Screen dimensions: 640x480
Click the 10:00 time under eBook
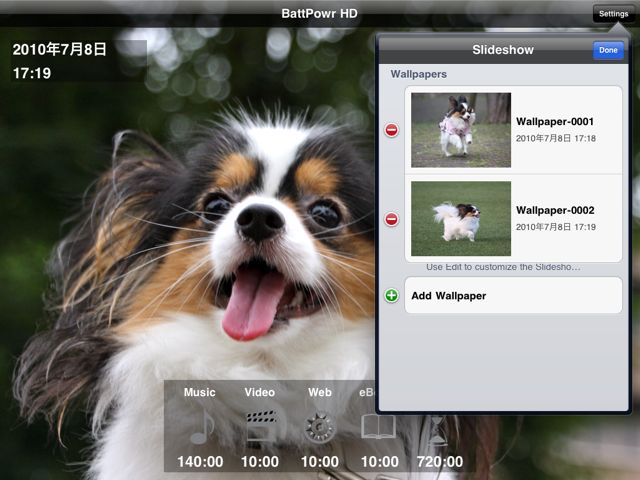click(x=380, y=462)
